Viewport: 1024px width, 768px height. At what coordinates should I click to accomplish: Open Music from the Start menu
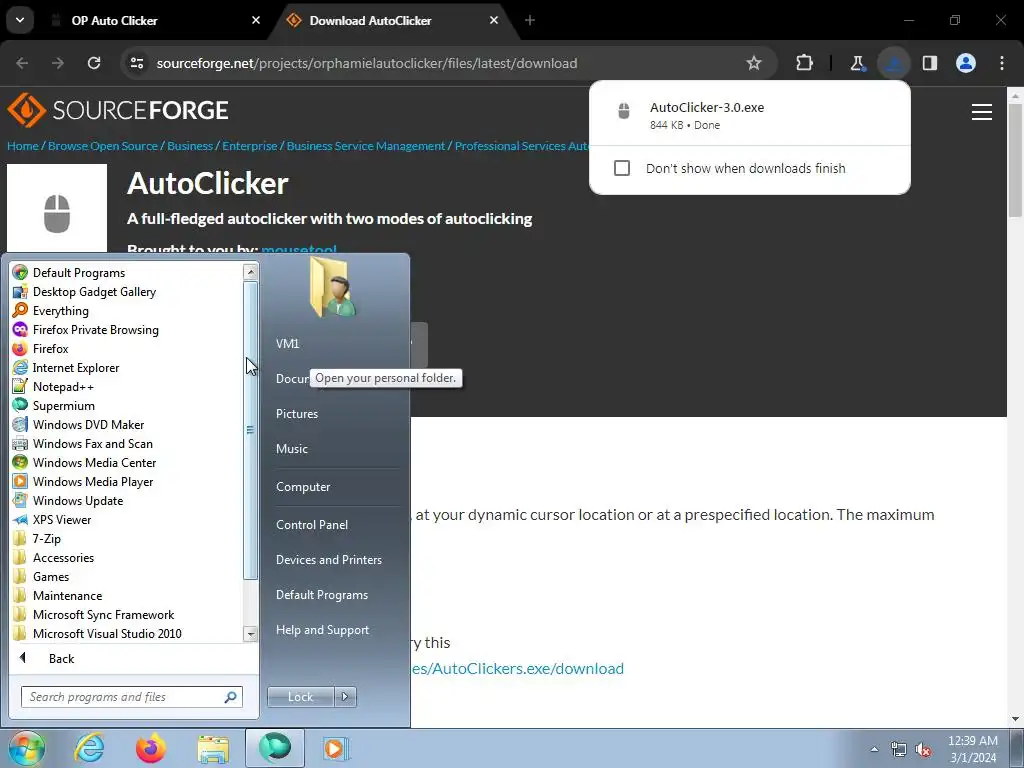[x=291, y=449]
